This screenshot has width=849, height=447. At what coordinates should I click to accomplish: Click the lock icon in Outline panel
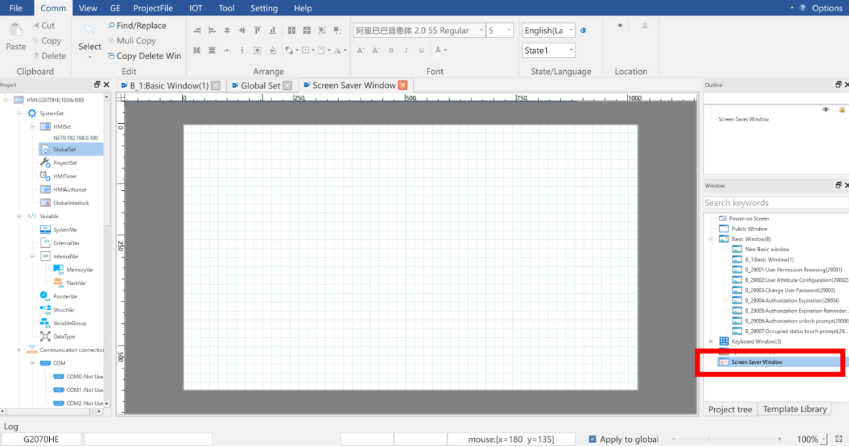coord(841,110)
